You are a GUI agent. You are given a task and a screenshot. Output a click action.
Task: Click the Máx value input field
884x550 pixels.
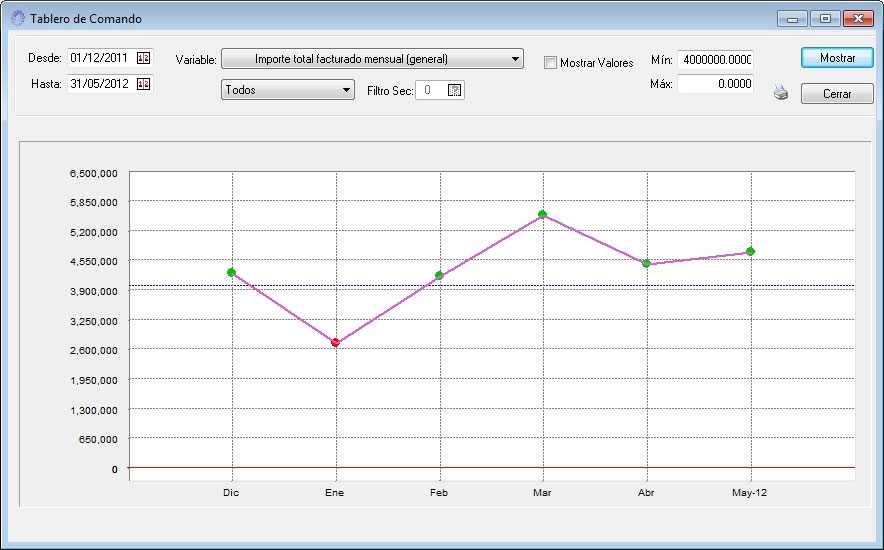pos(714,84)
